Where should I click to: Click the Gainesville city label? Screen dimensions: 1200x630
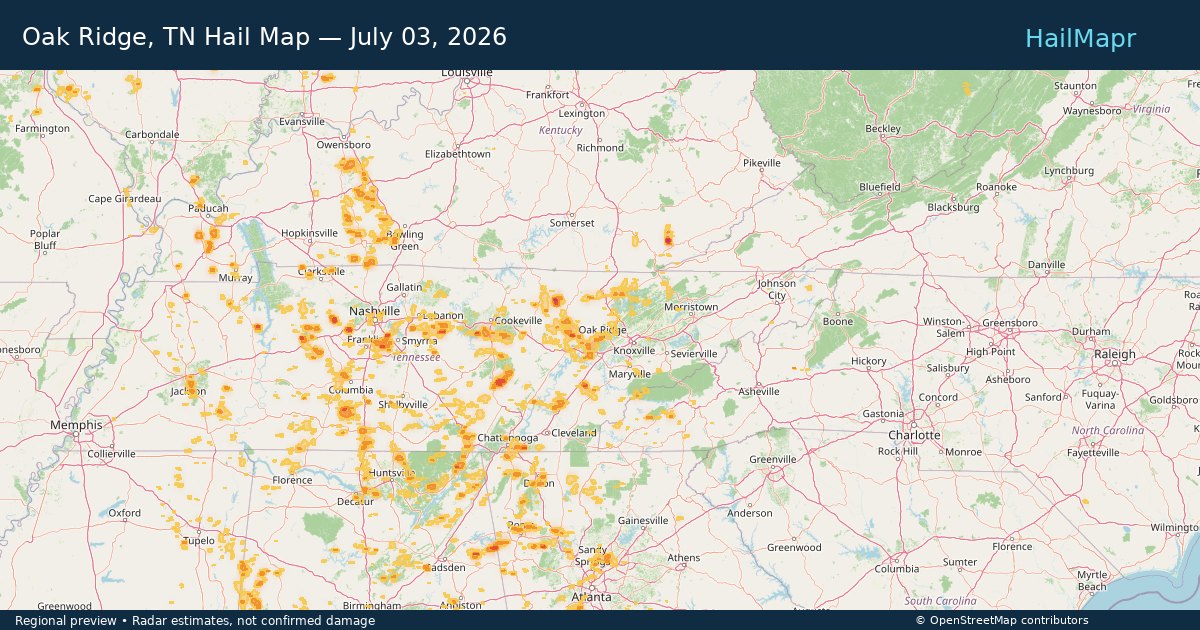(643, 521)
